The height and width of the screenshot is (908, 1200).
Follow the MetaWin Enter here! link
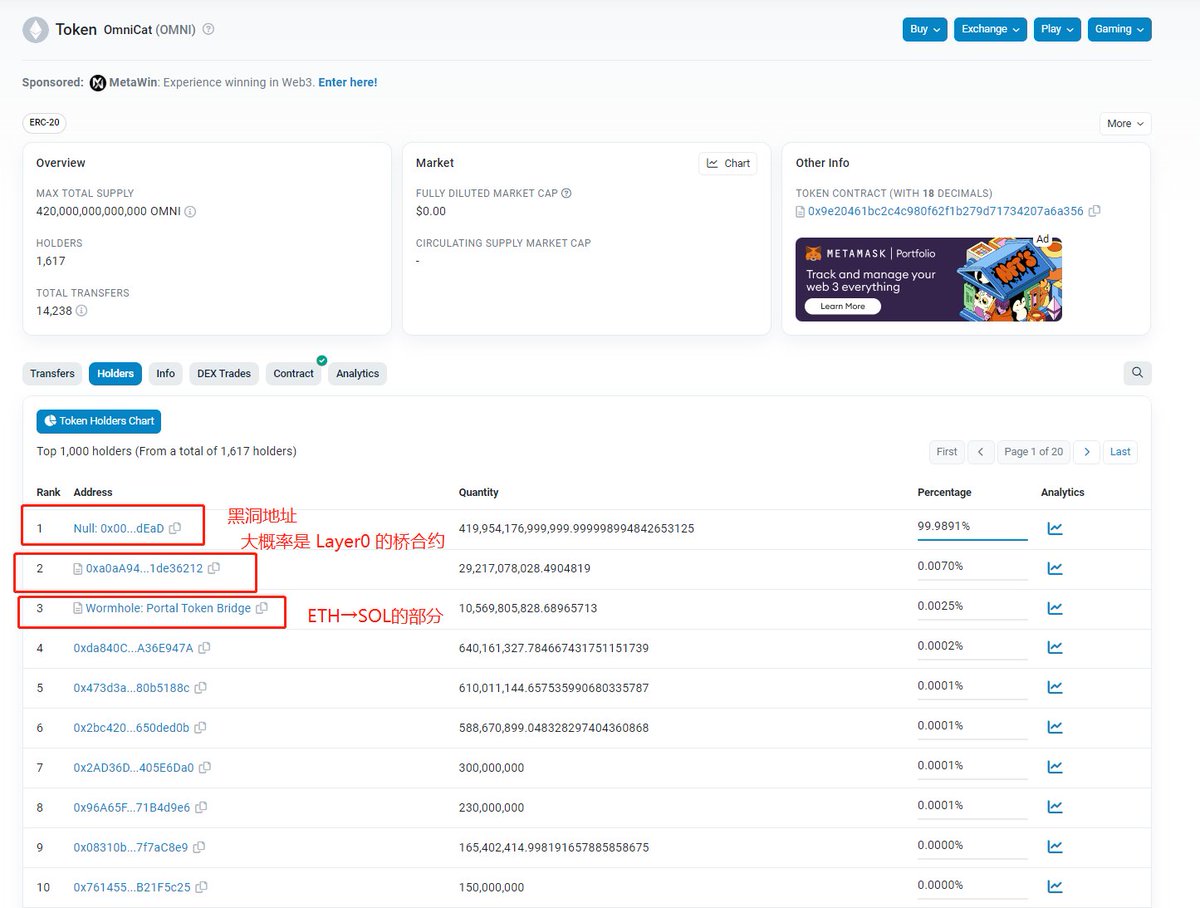pos(347,83)
